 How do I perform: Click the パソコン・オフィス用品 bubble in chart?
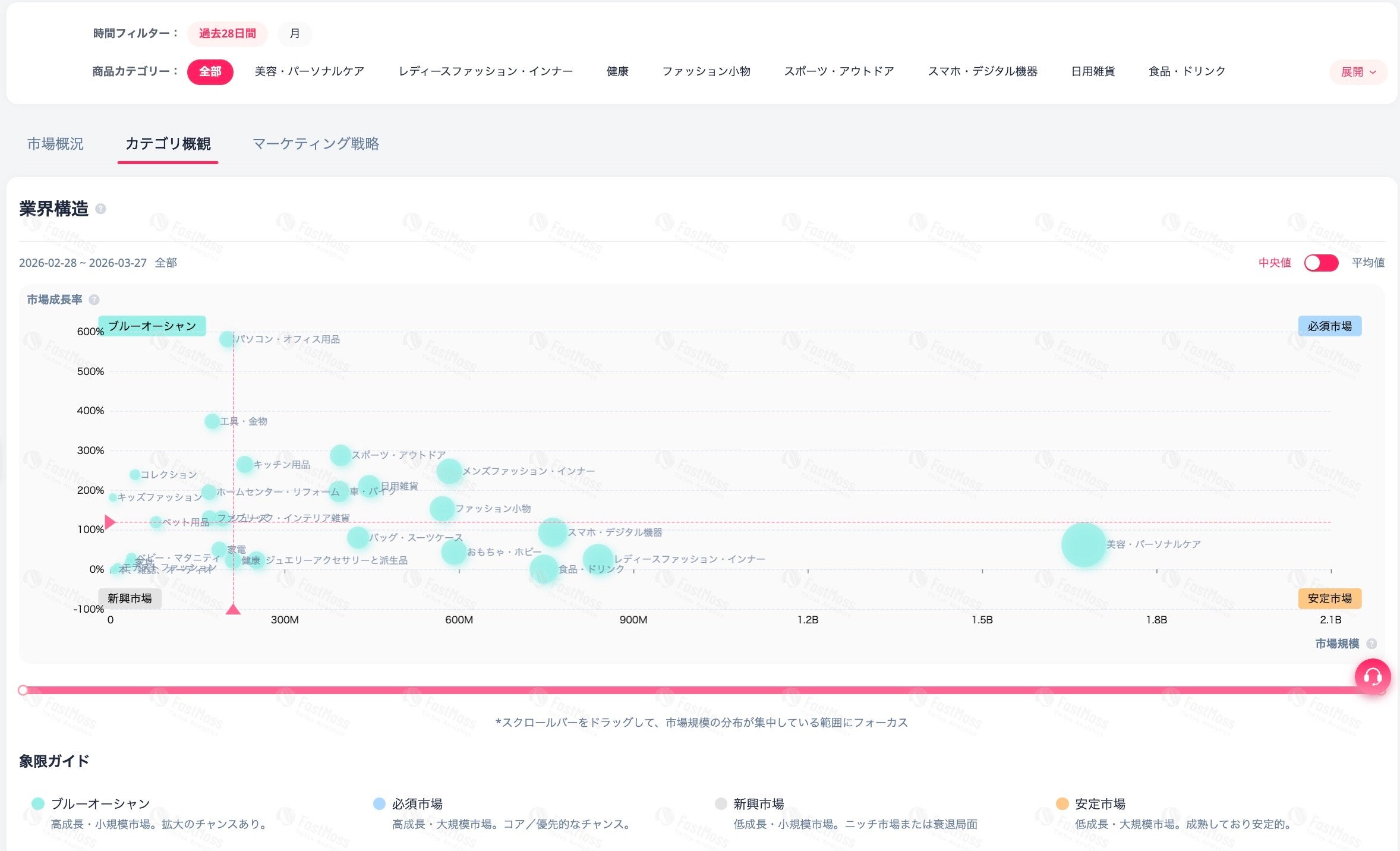(x=226, y=339)
